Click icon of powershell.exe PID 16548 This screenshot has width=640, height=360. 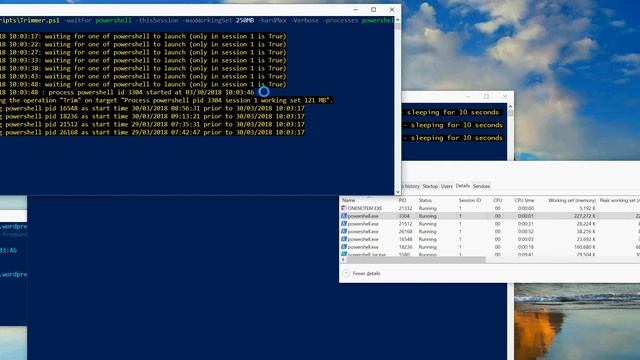[344, 239]
